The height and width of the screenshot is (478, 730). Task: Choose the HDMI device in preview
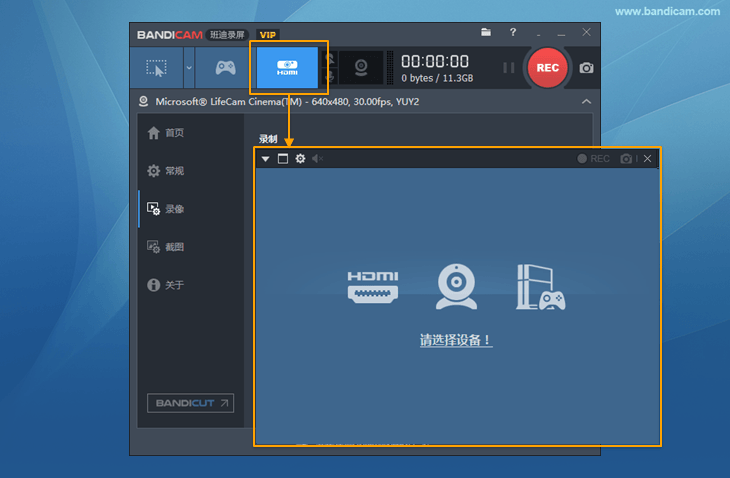point(373,286)
